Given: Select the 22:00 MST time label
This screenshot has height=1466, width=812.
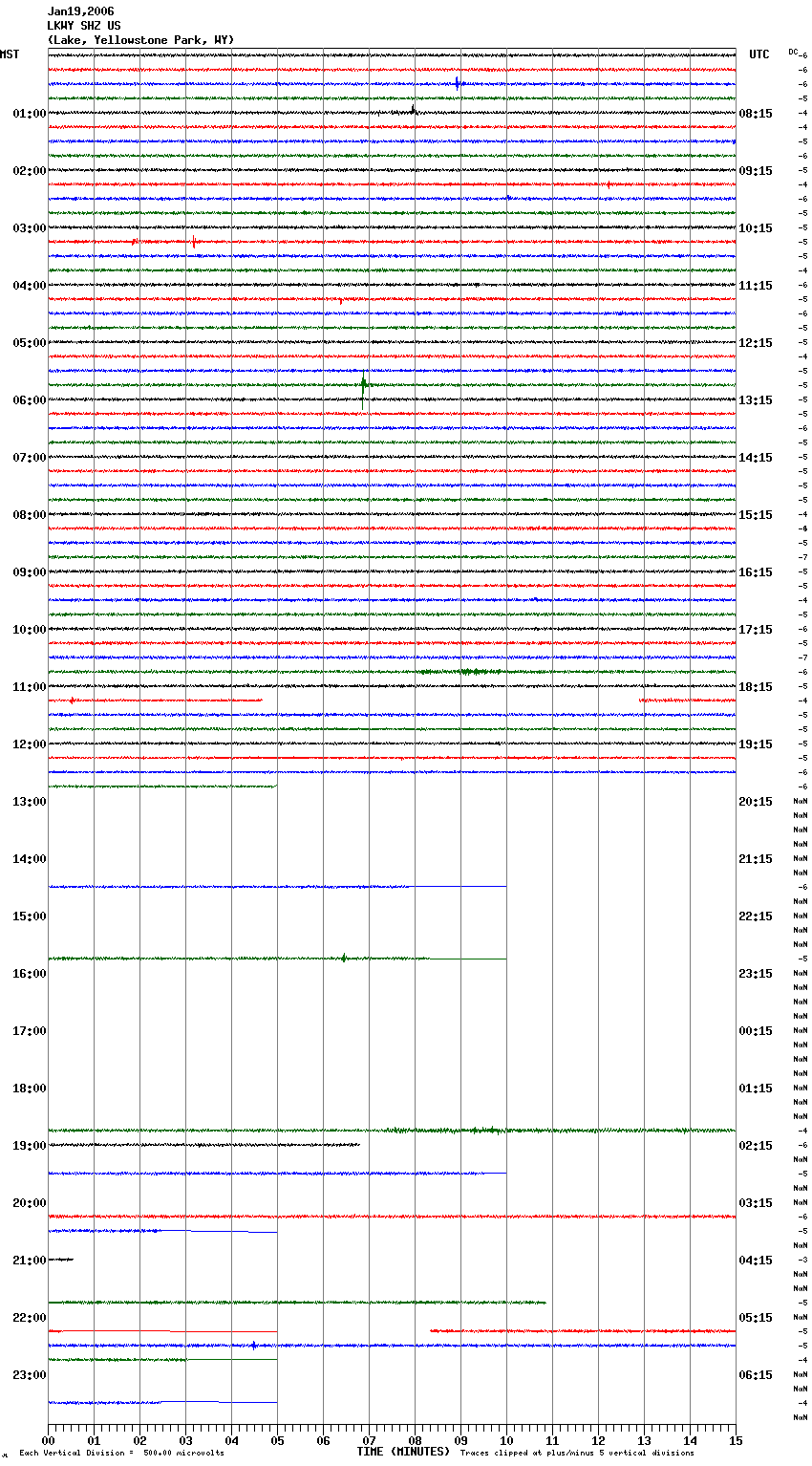Looking at the screenshot, I should pyautogui.click(x=30, y=1318).
